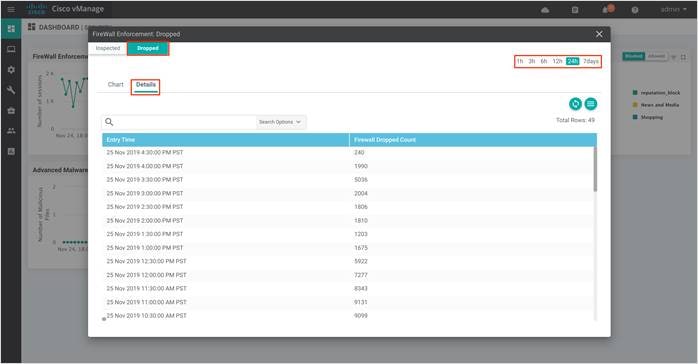Select the 25 Nov 2019 2:30:00 PM PST row
This screenshot has width=698, height=364.
click(348, 207)
